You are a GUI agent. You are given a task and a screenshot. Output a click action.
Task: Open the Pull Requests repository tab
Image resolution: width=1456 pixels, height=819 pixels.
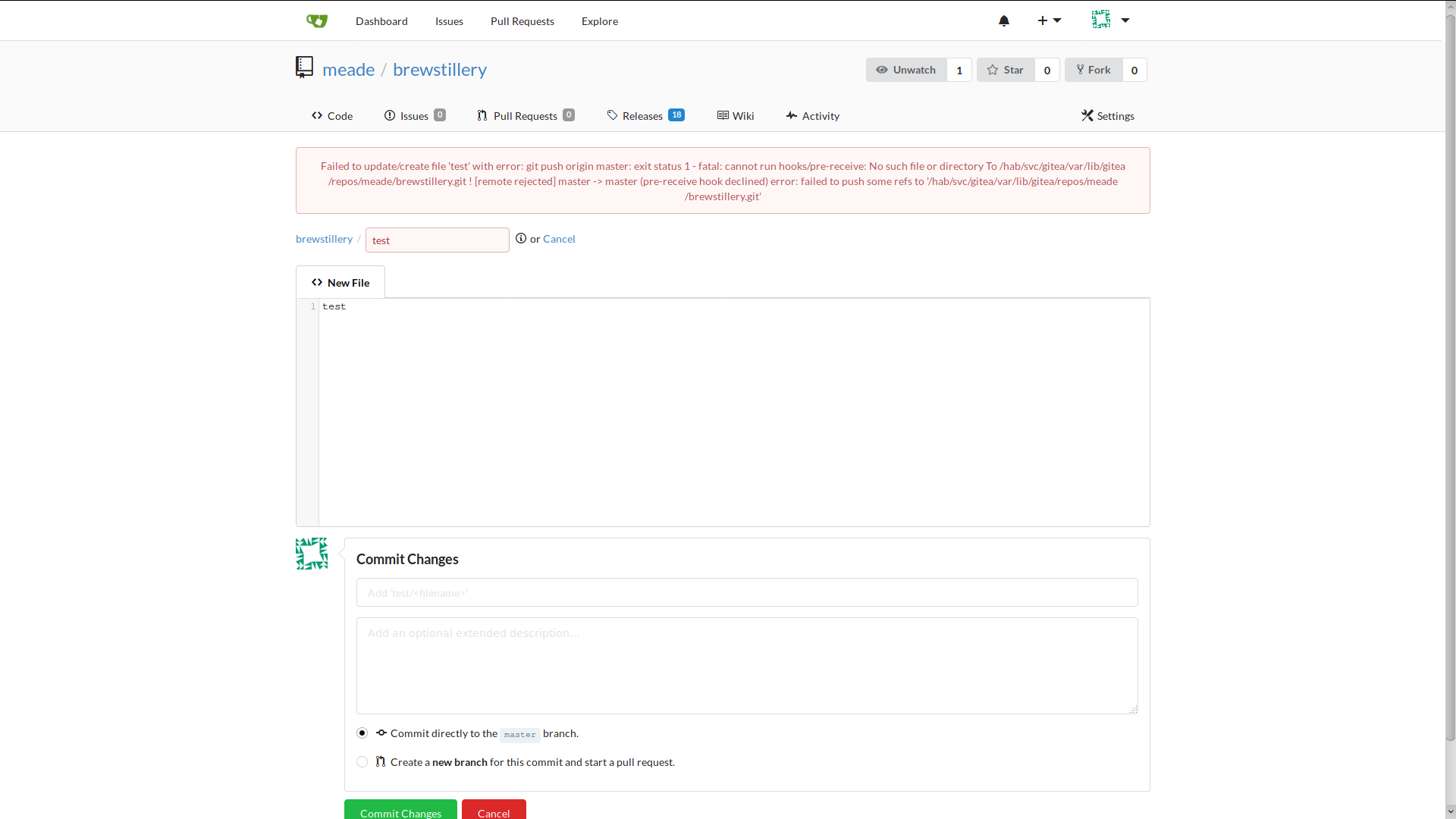click(525, 115)
